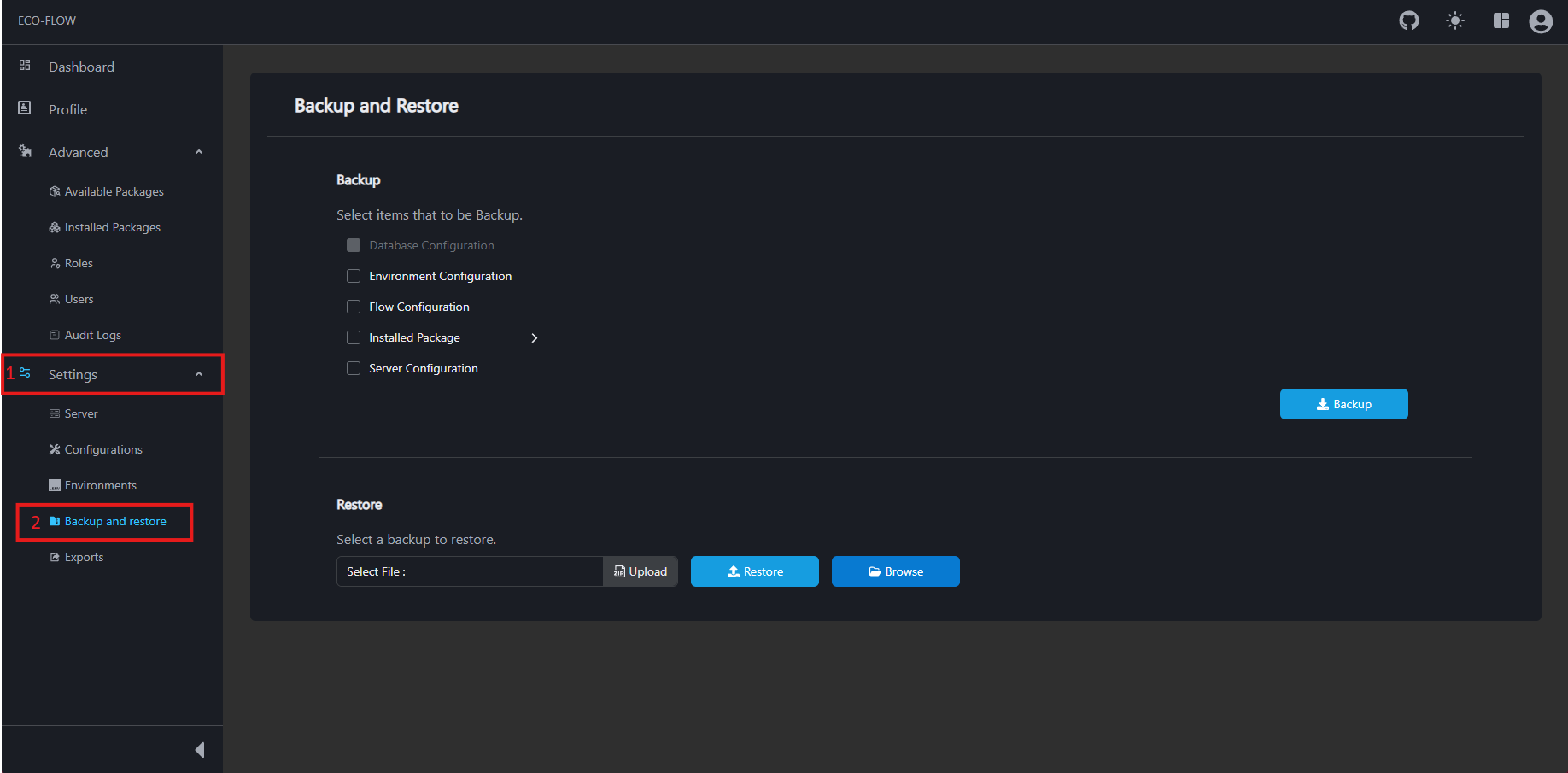The image size is (1568, 773).
Task: Click the 'Backup' section heading
Action: [x=359, y=180]
